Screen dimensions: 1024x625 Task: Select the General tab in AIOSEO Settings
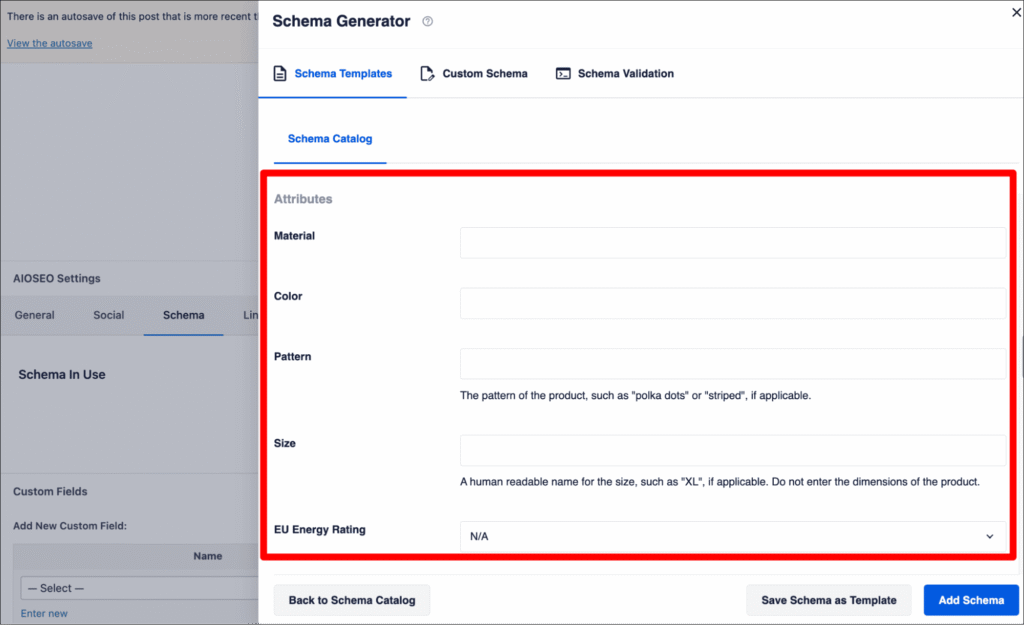(x=35, y=315)
